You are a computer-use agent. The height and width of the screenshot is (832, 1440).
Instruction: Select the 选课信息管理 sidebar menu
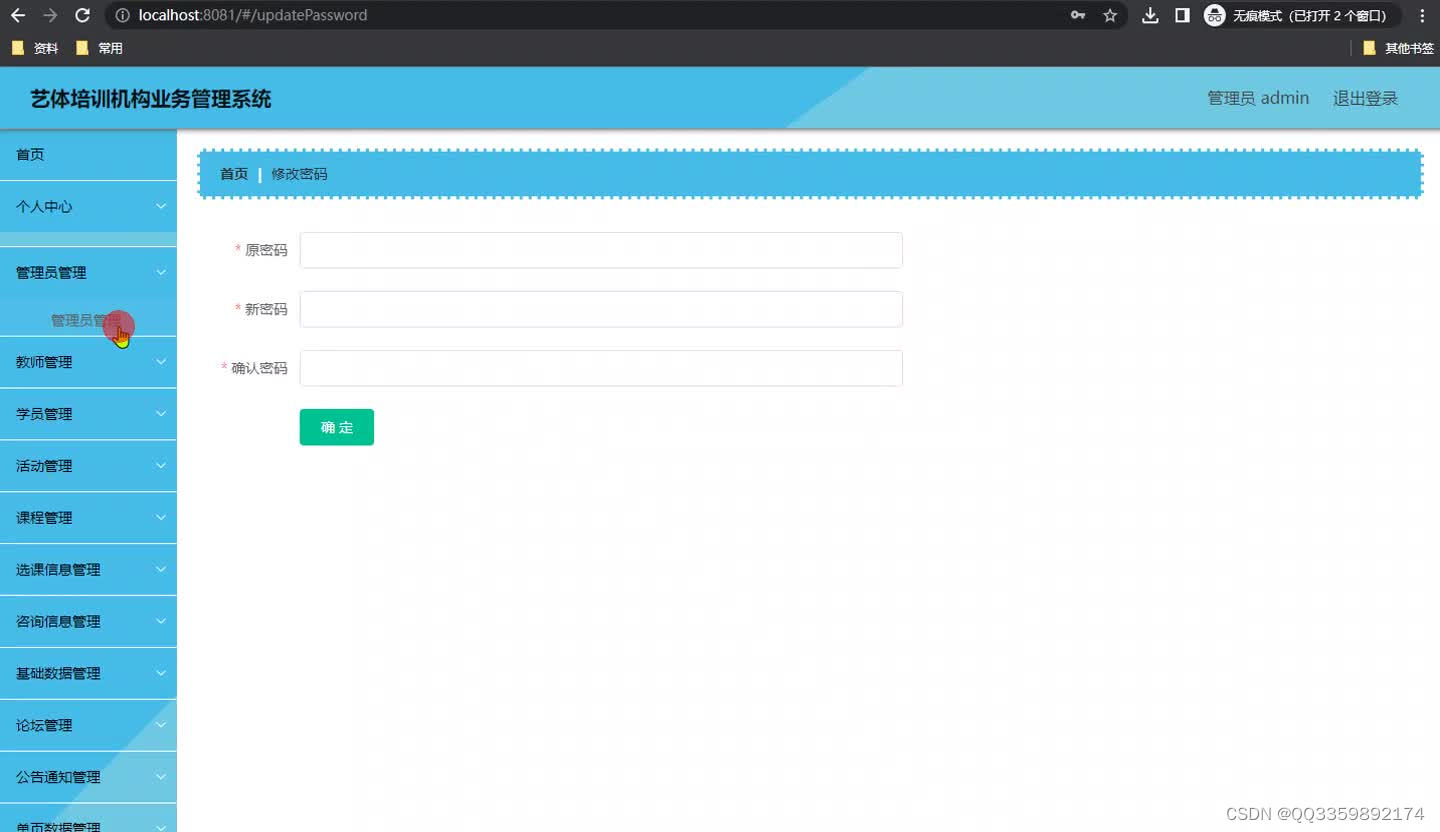tap(88, 570)
